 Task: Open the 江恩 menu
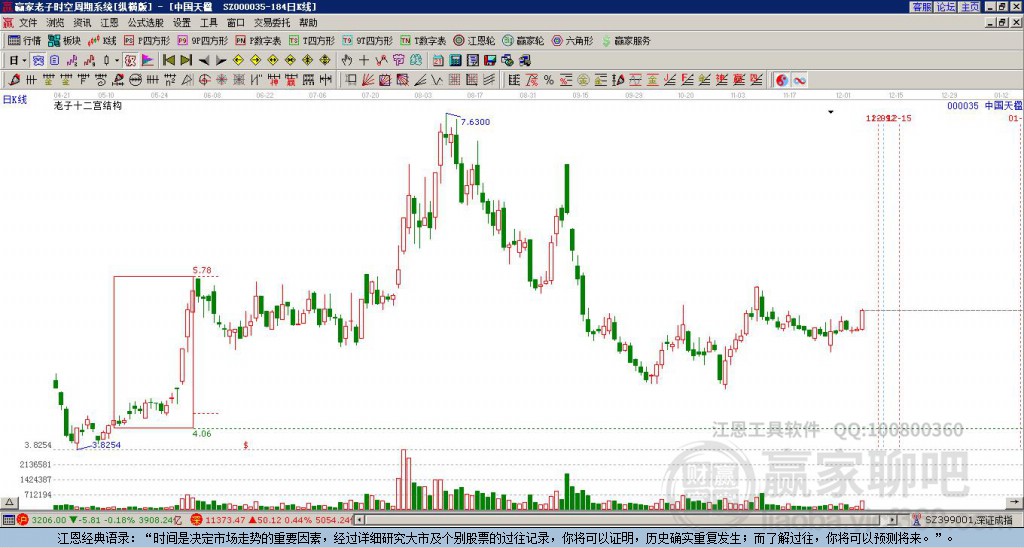coord(109,23)
